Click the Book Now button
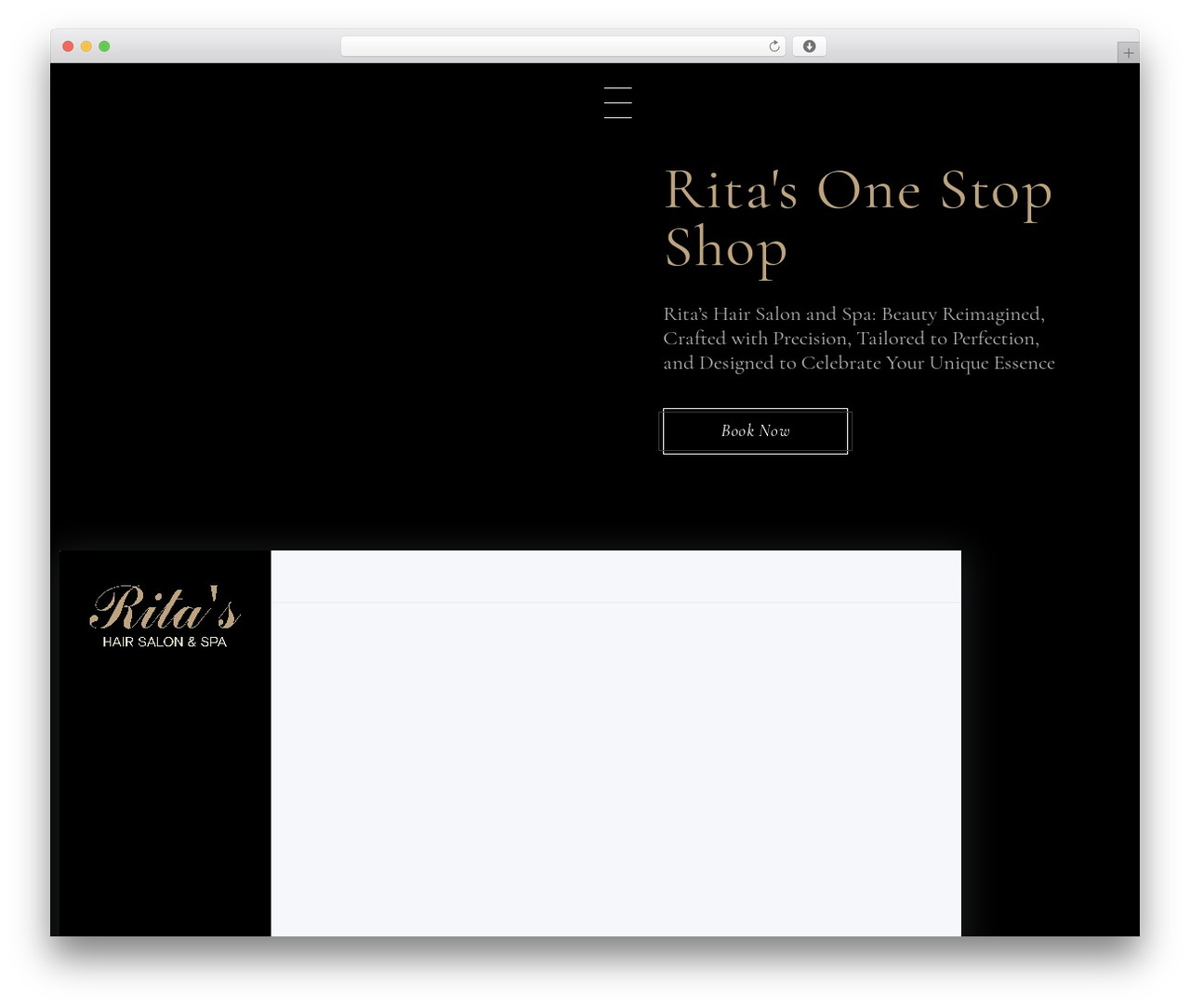1190x1008 pixels. (x=755, y=431)
